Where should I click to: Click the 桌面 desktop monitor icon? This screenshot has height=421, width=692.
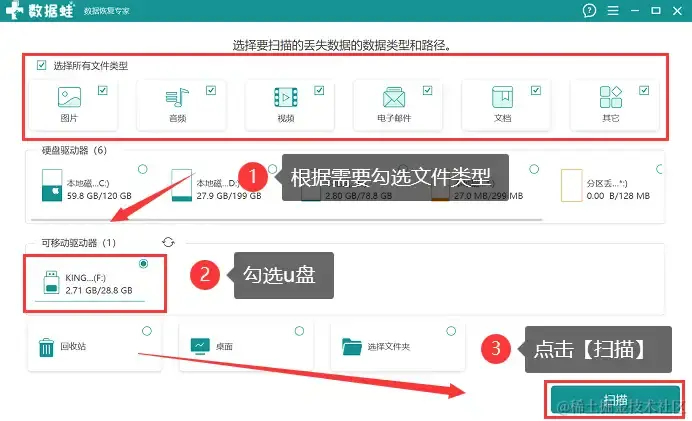click(200, 346)
